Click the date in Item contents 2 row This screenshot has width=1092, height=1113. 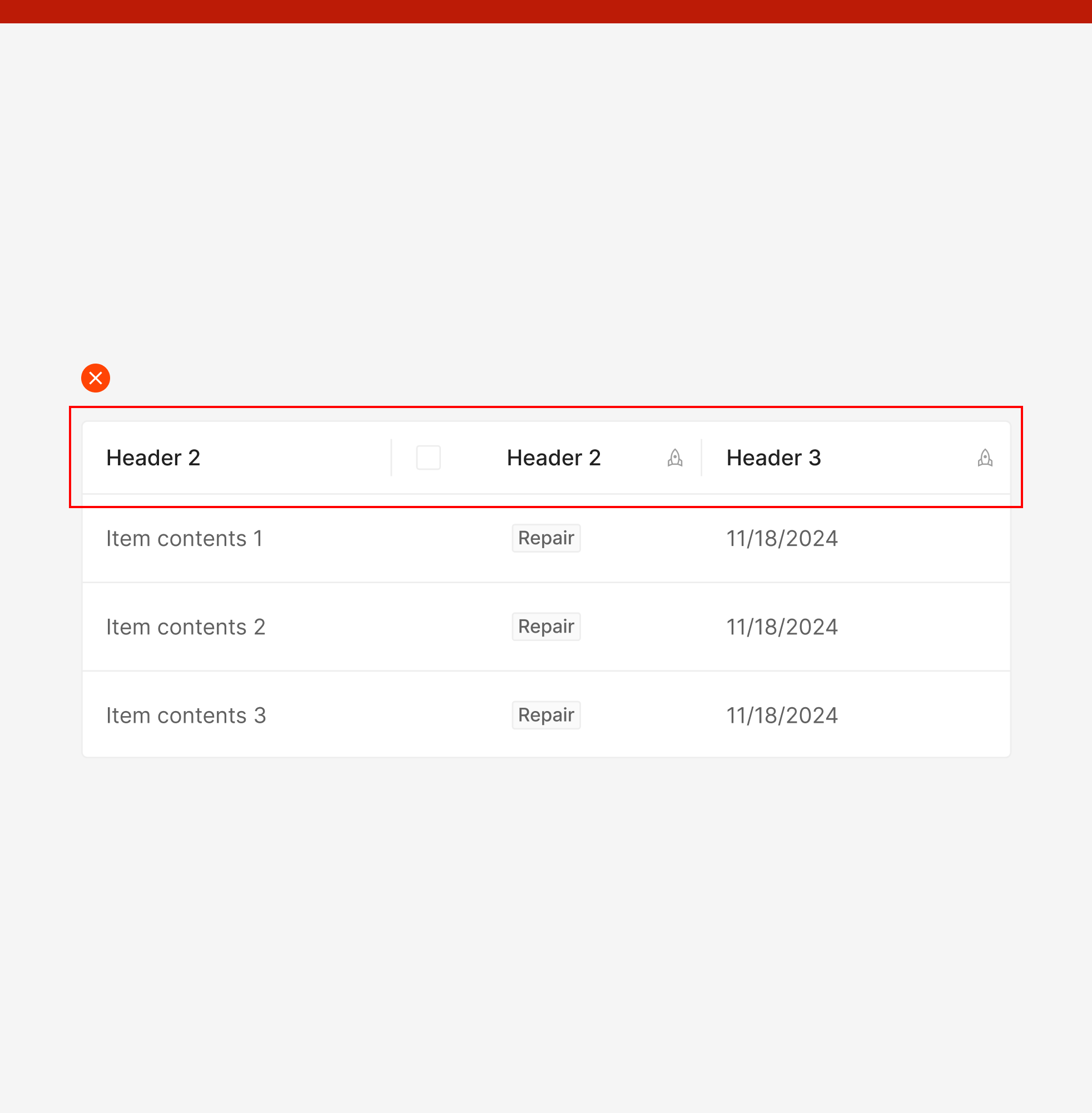(782, 627)
